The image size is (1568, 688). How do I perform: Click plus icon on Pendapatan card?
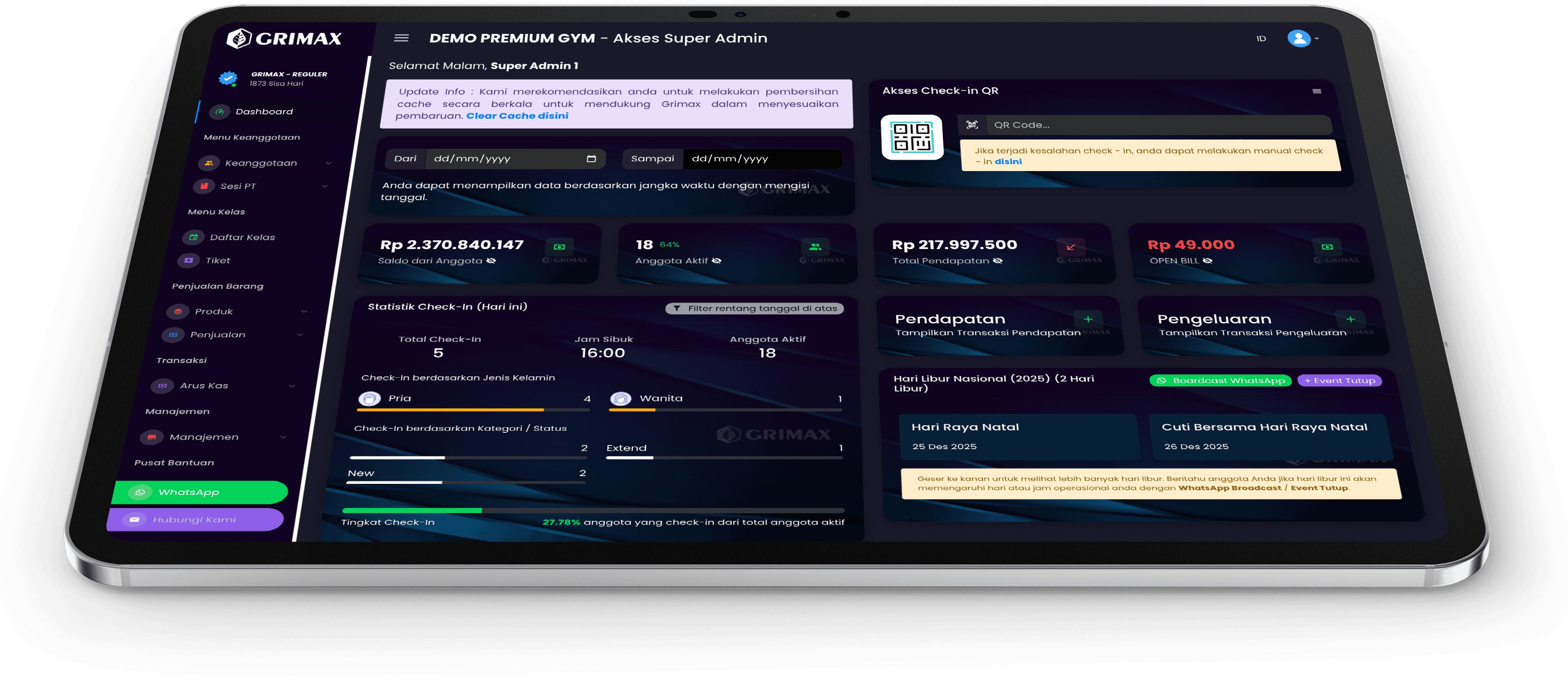[1088, 319]
